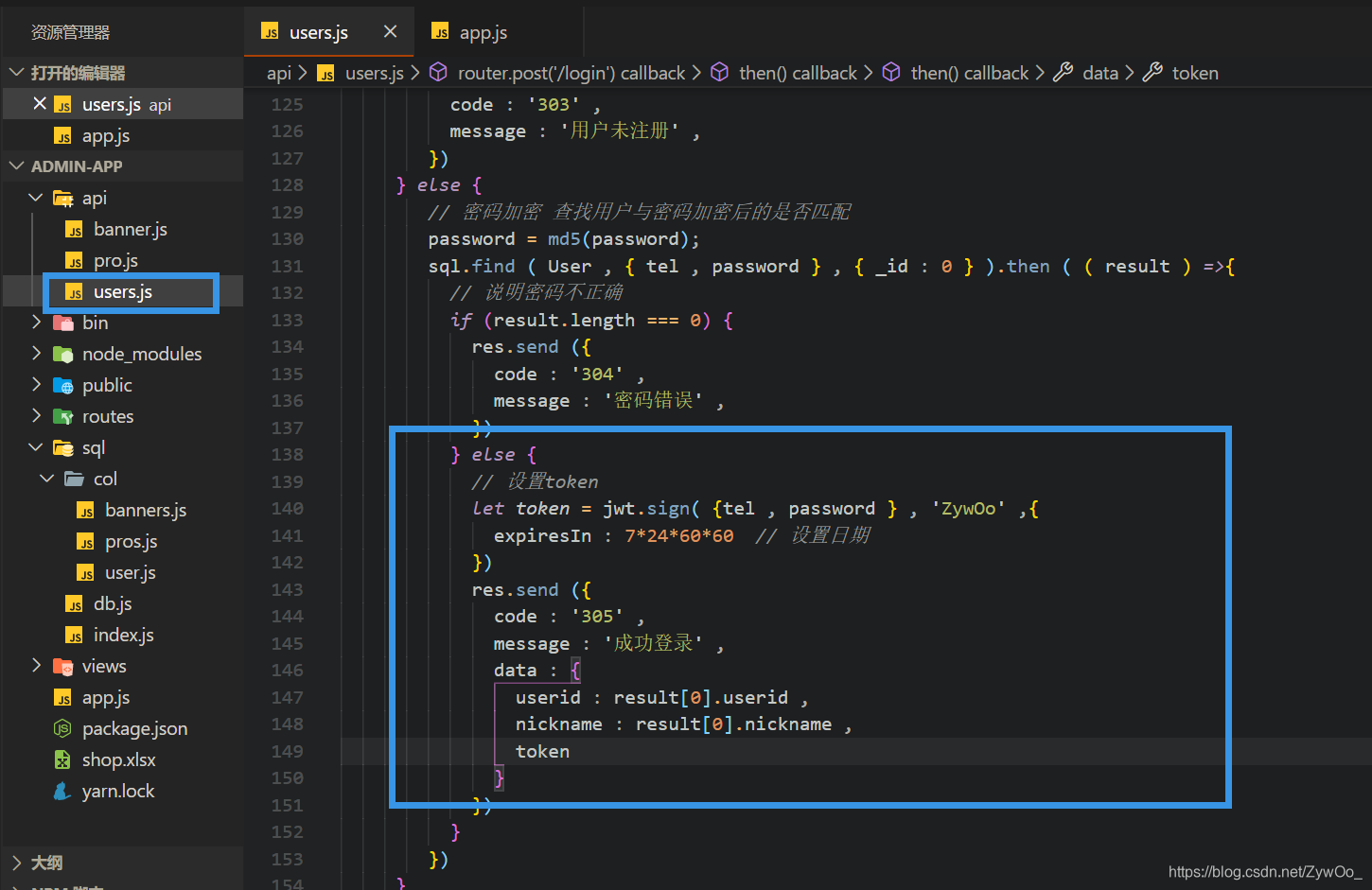The image size is (1372, 890).
Task: Click the package.json node icon
Action: [62, 728]
